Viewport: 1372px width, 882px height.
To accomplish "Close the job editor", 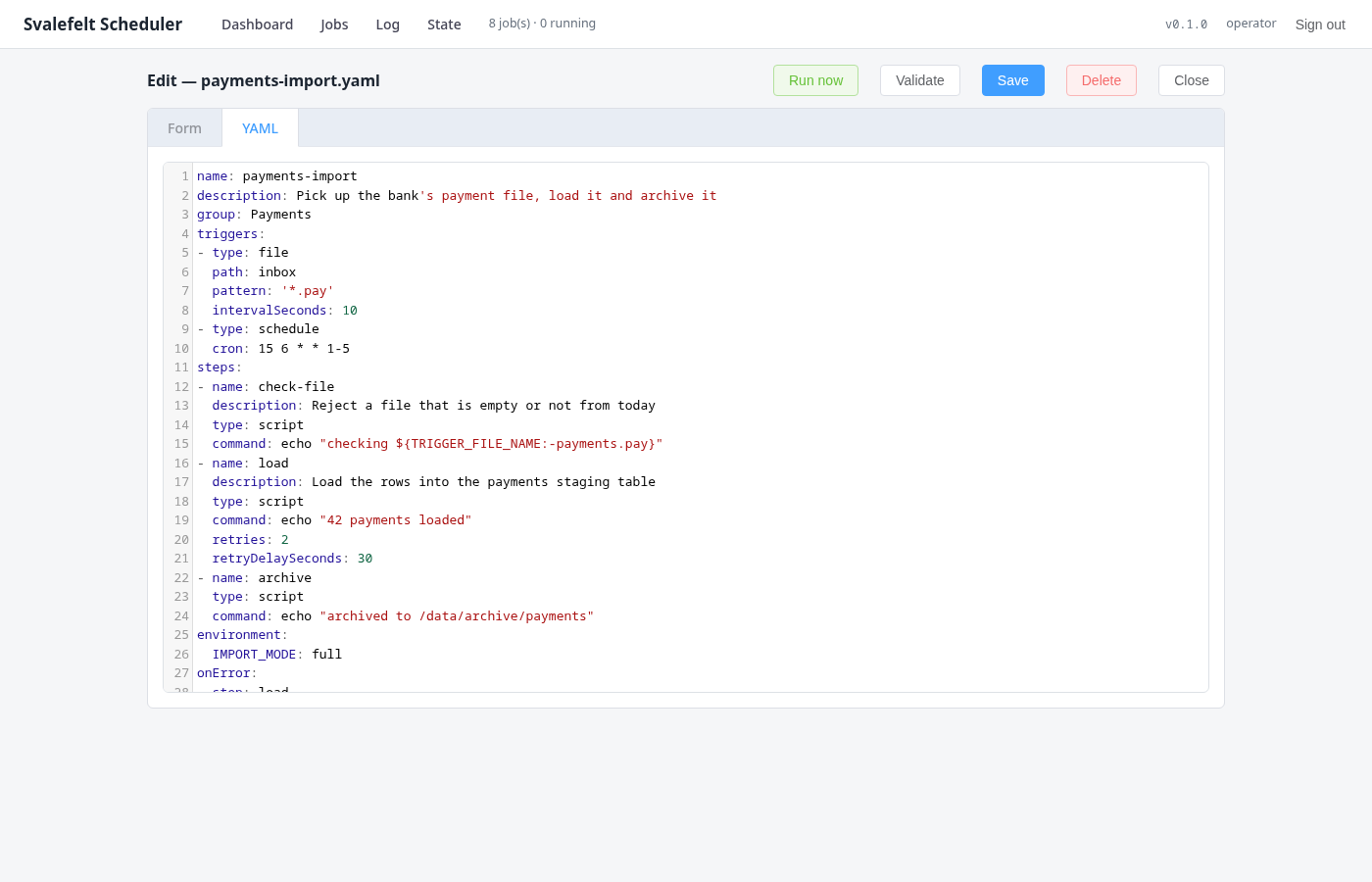I will point(1192,80).
